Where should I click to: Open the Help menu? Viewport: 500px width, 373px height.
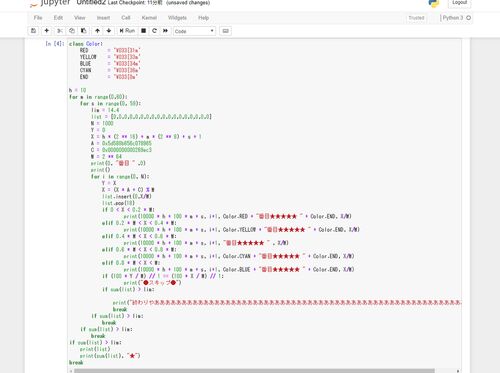(203, 18)
